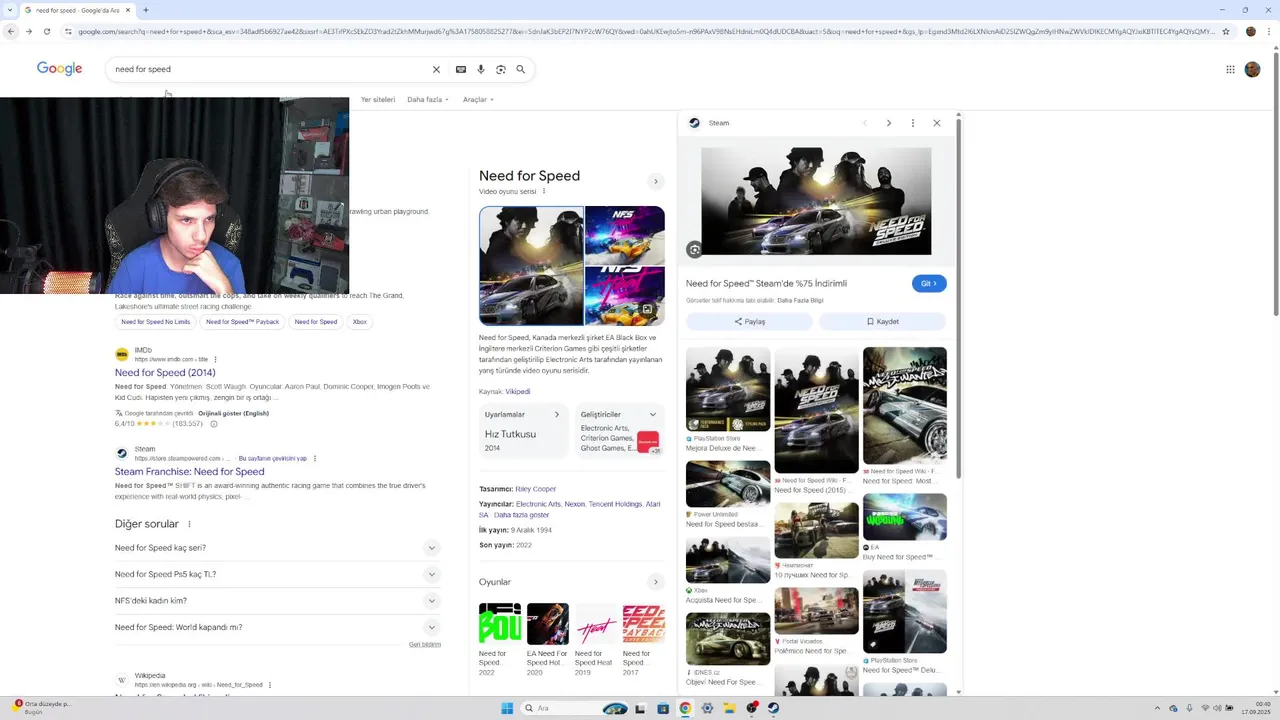Click the Git button in preview
Viewport: 1280px width, 720px height.
pyautogui.click(x=929, y=283)
